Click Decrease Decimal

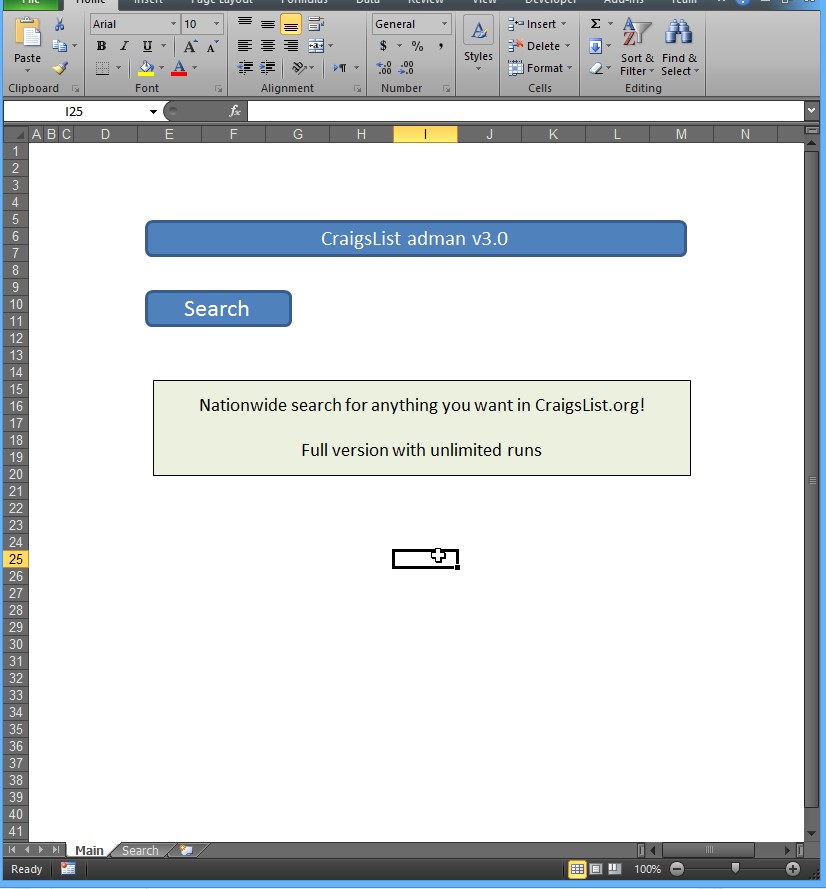coord(406,68)
